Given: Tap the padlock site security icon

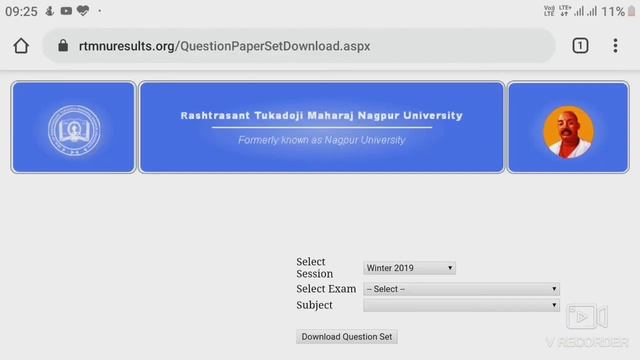Looking at the screenshot, I should click(63, 45).
